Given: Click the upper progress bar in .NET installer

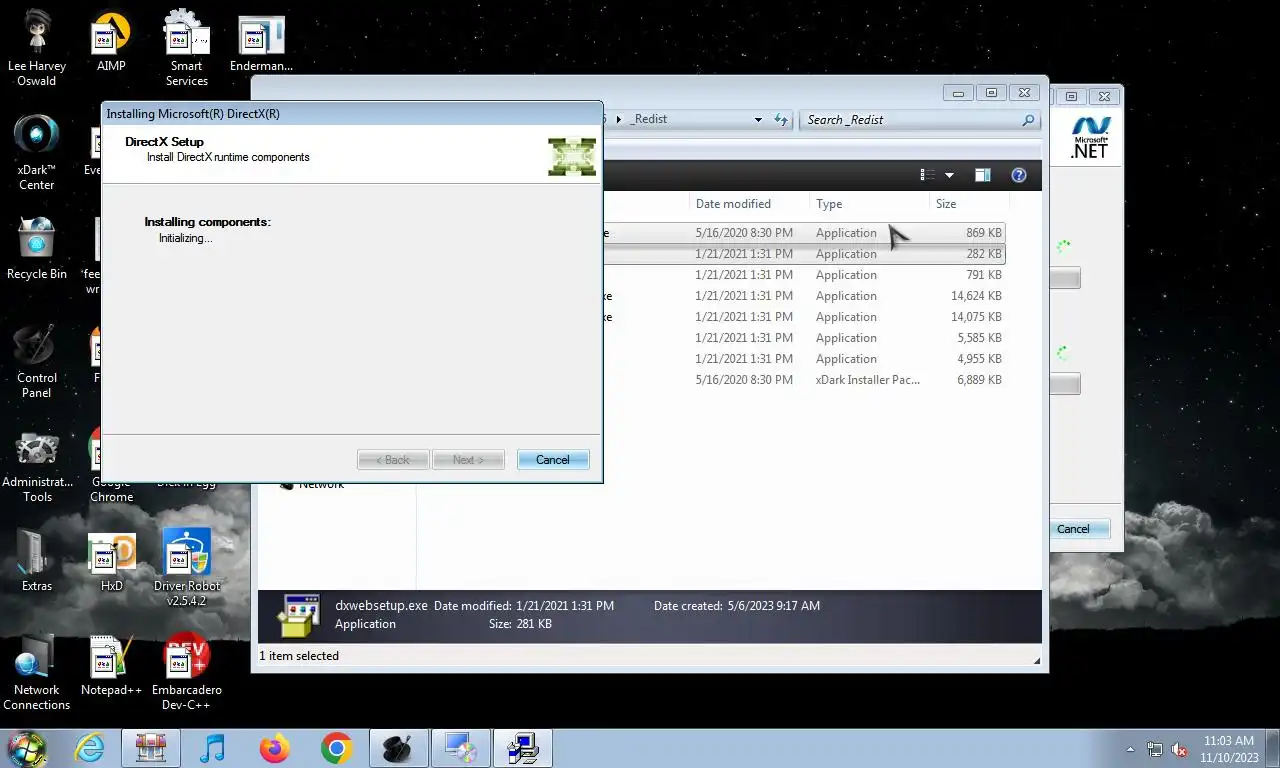Looking at the screenshot, I should tap(1064, 278).
